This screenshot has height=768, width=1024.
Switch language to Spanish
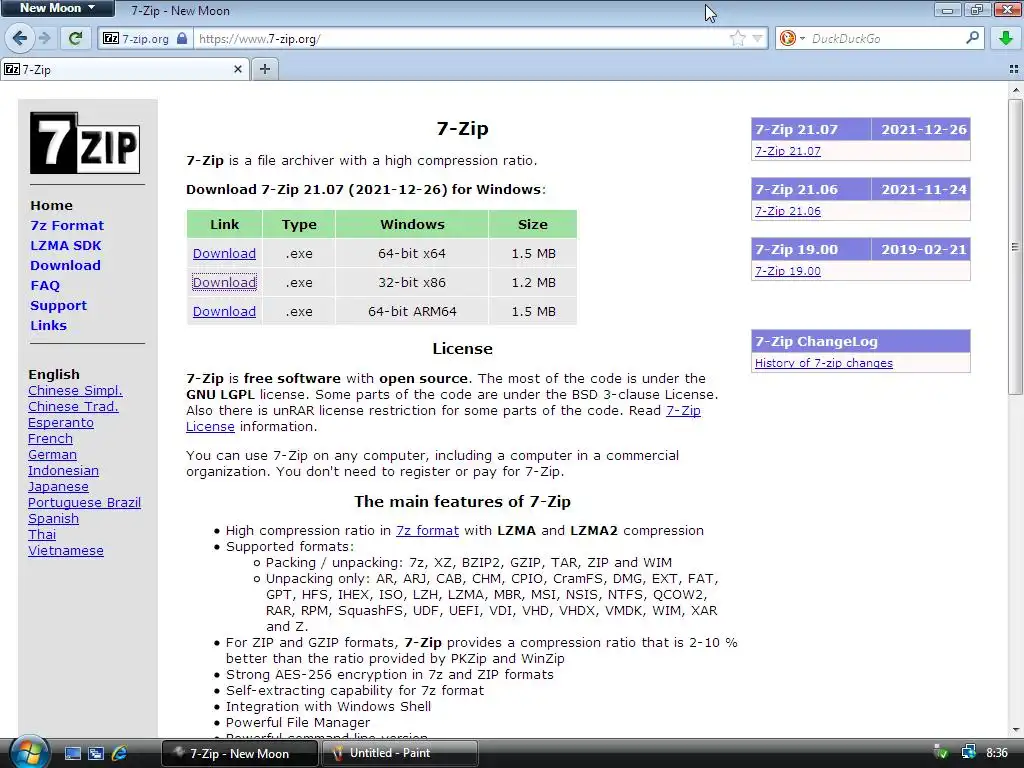[54, 519]
